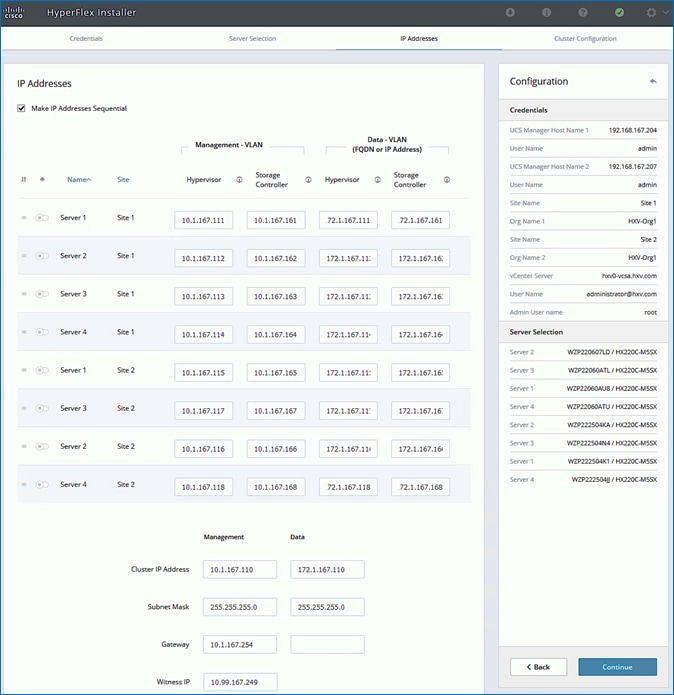Screen dimensions: 674x695
Task: Click the reorder column header icon
Action: [24, 180]
